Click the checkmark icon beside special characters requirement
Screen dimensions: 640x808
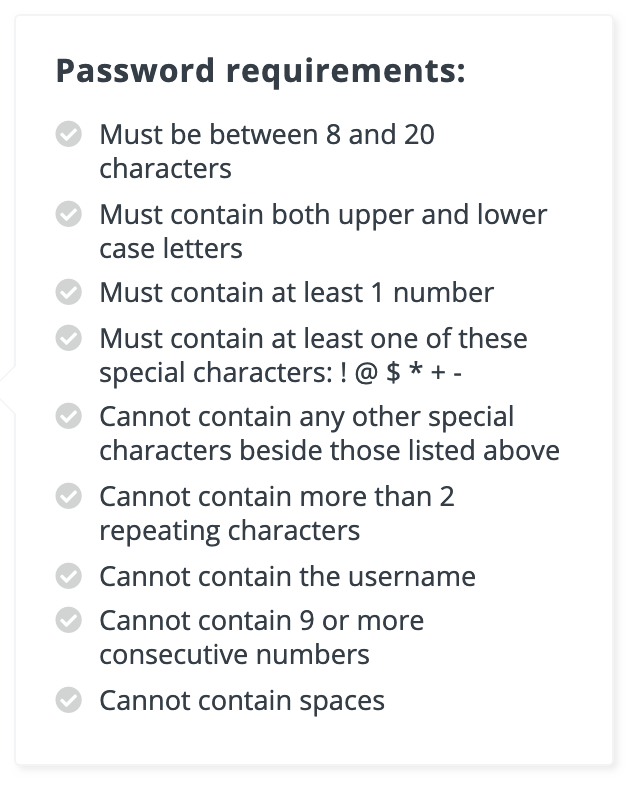coord(69,338)
